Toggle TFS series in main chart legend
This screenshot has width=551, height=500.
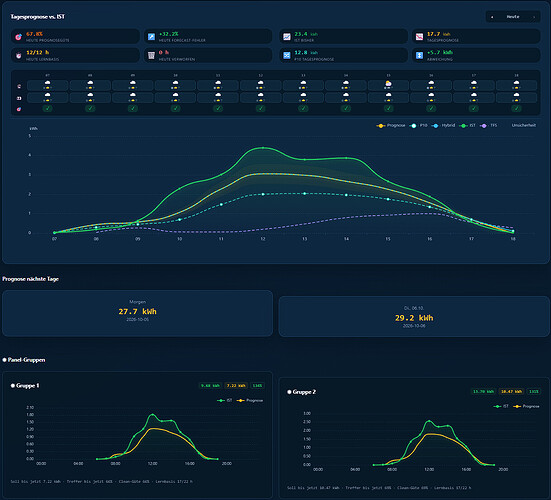489,125
